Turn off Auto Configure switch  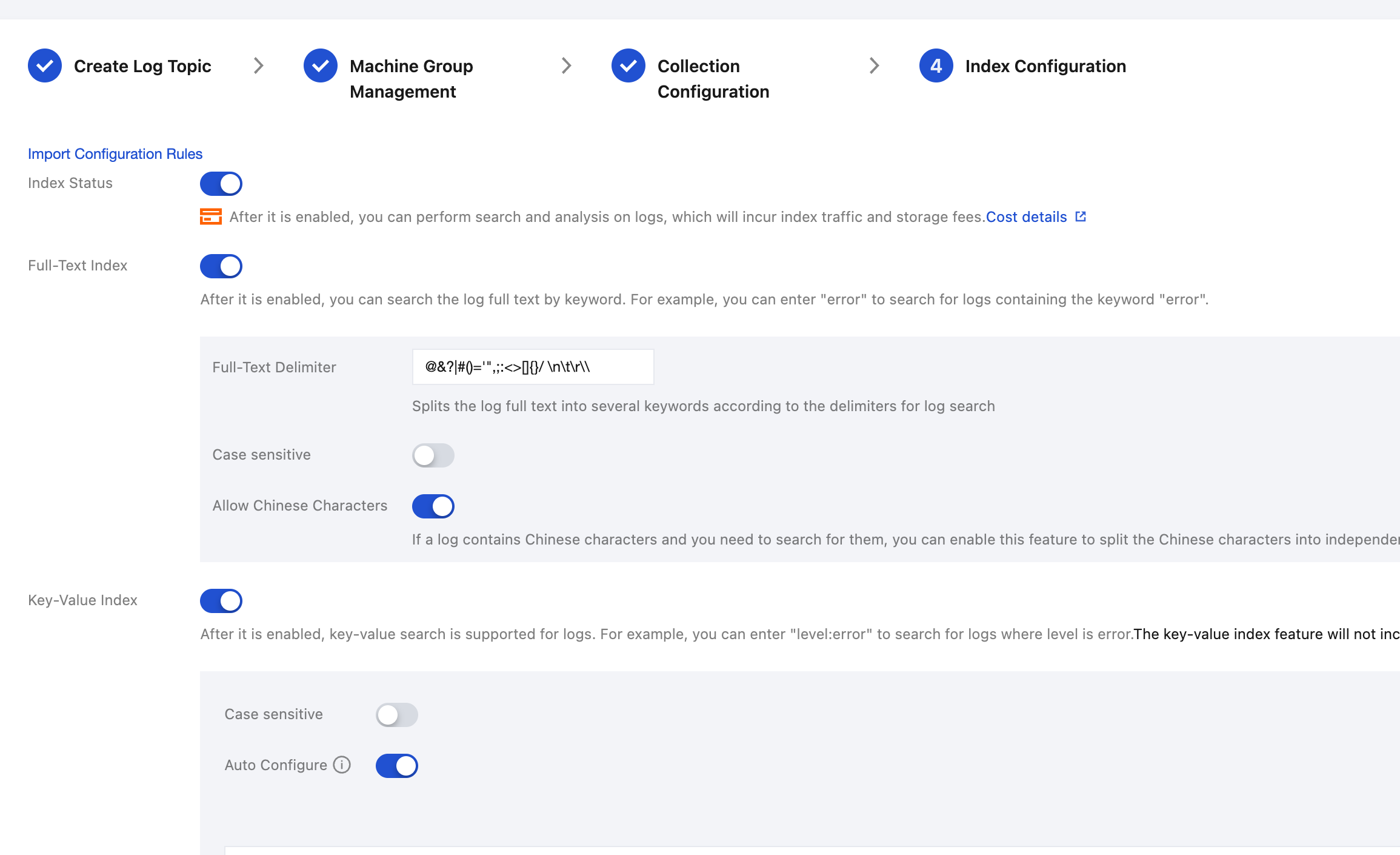pos(397,766)
